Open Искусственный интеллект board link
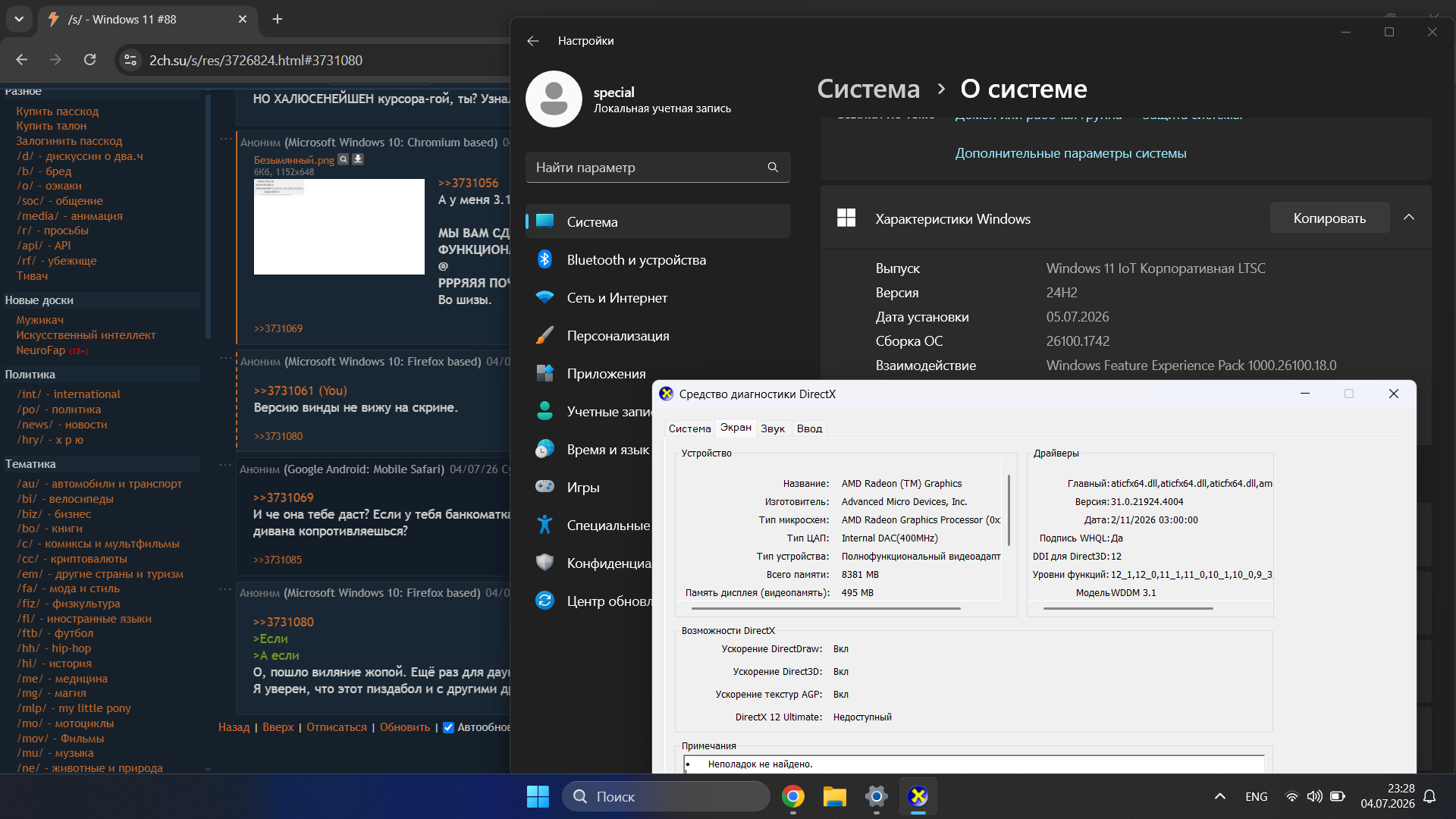The width and height of the screenshot is (1456, 819). (x=86, y=335)
